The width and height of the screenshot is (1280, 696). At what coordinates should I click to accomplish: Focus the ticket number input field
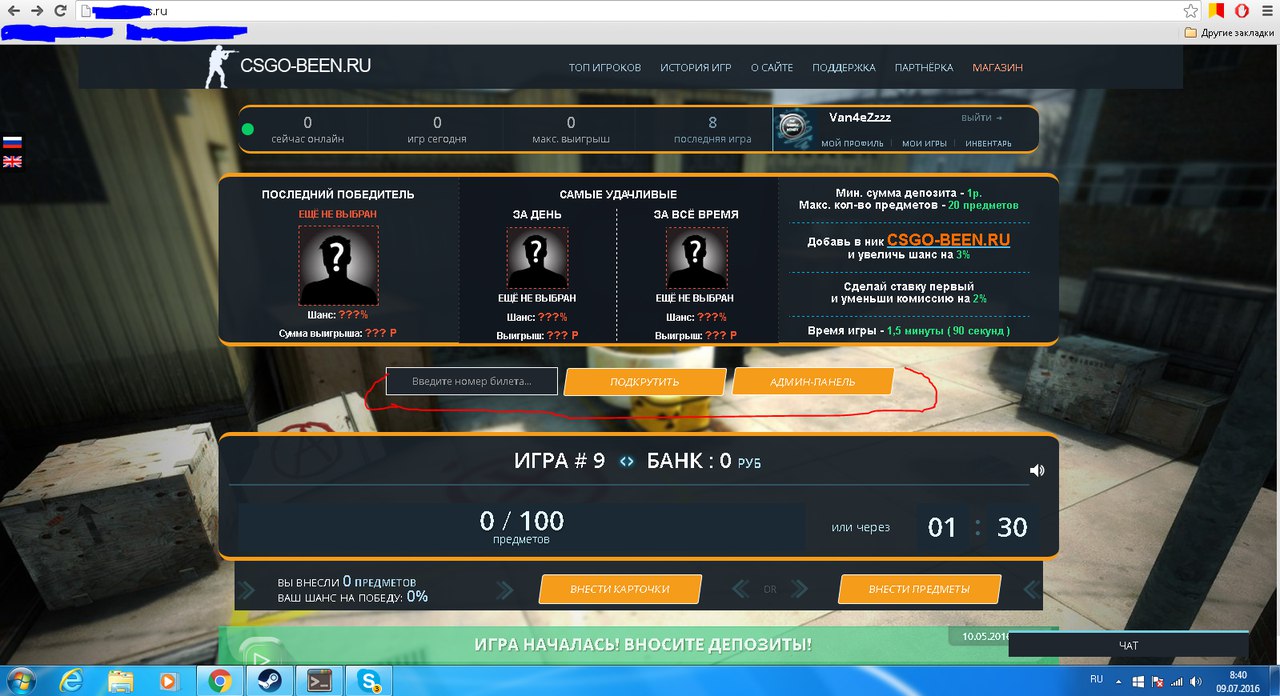click(471, 381)
